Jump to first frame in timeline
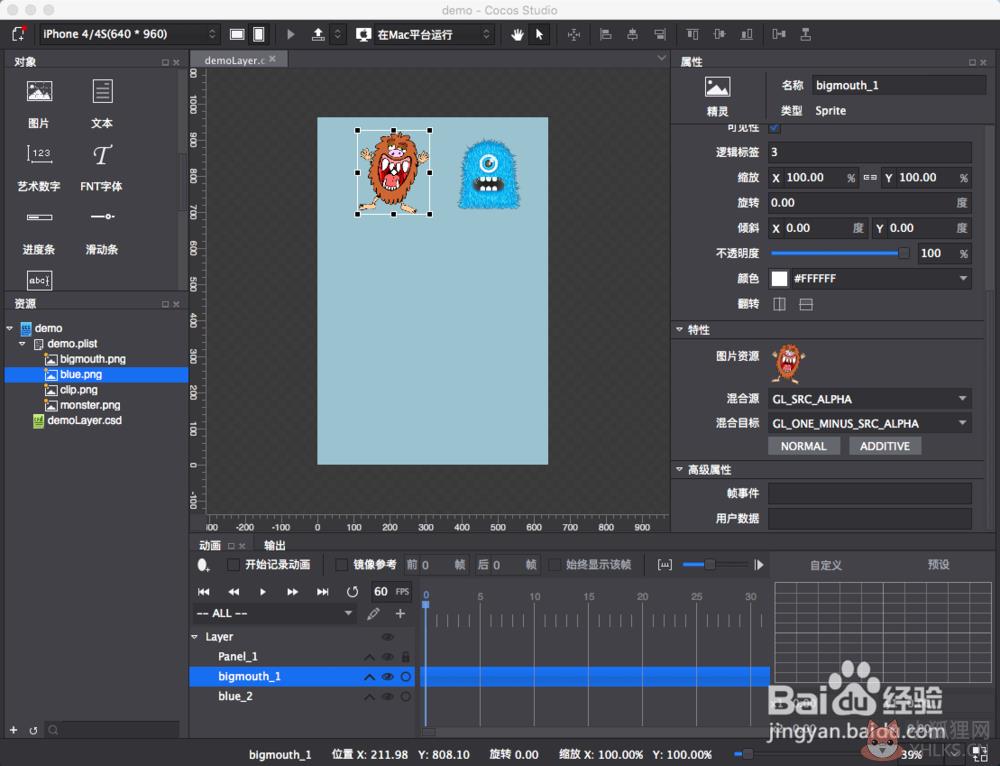The image size is (1000, 766). click(203, 592)
